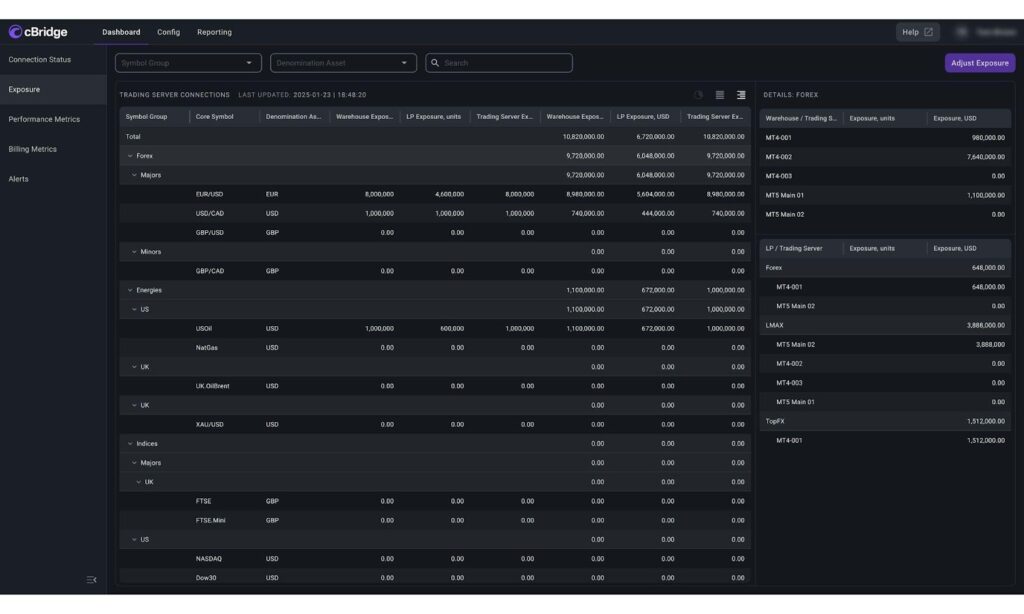This screenshot has width=1024, height=614.
Task: Open the Symbol Group dropdown
Action: pyautogui.click(x=188, y=63)
